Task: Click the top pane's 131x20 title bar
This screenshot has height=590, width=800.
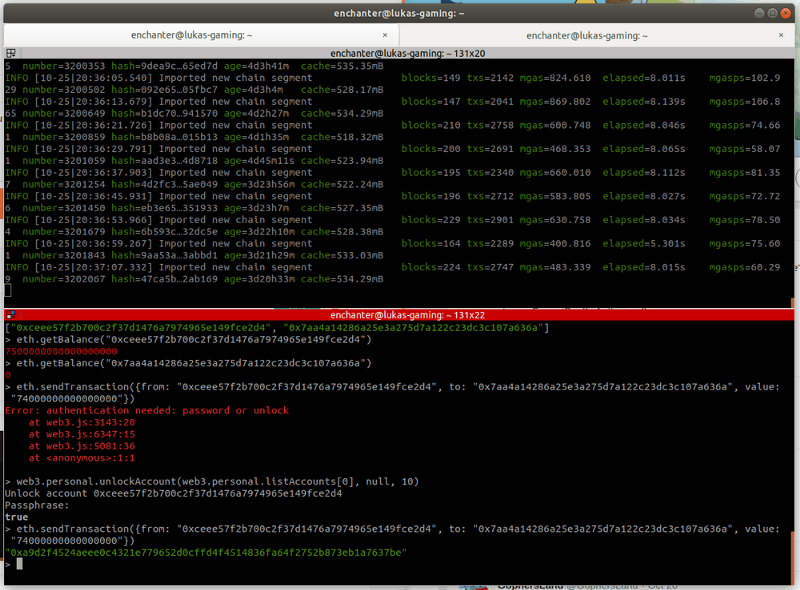Action: [x=400, y=53]
